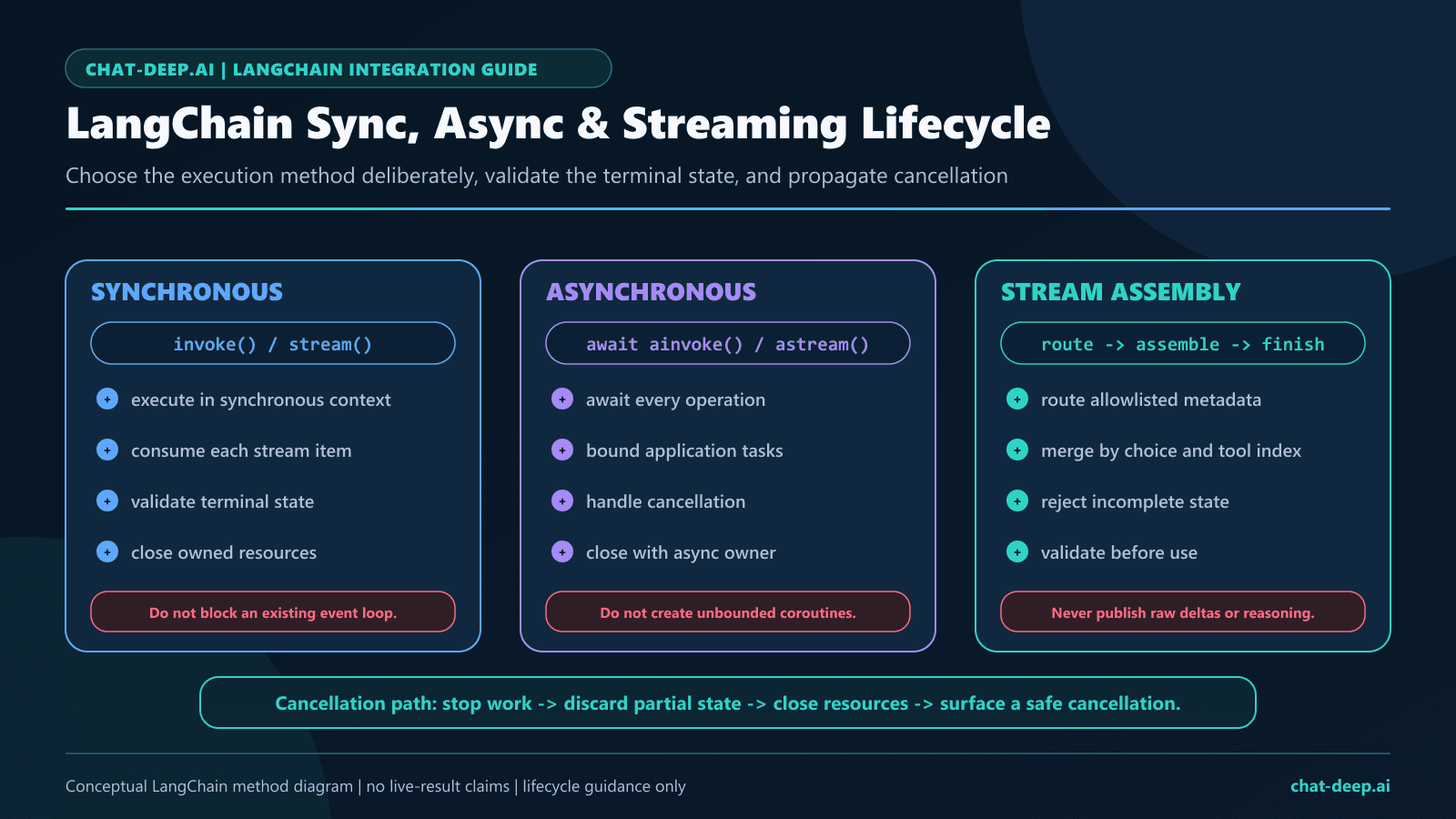
Task: Click the text route allowlisted metadata
Action: pyautogui.click(x=1151, y=399)
